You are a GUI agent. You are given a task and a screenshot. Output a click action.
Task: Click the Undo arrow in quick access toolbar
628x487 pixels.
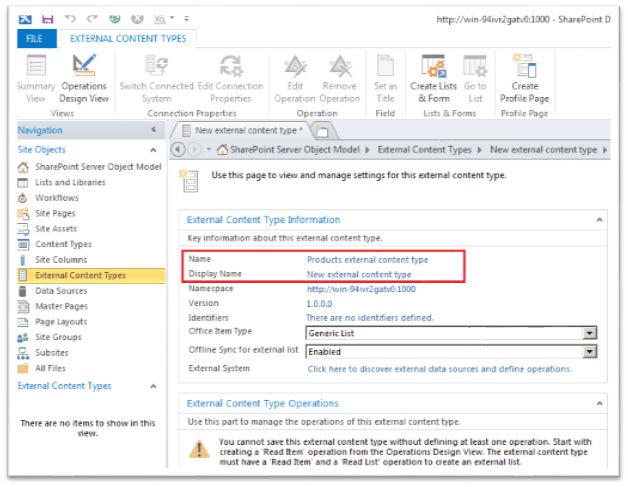tap(70, 19)
